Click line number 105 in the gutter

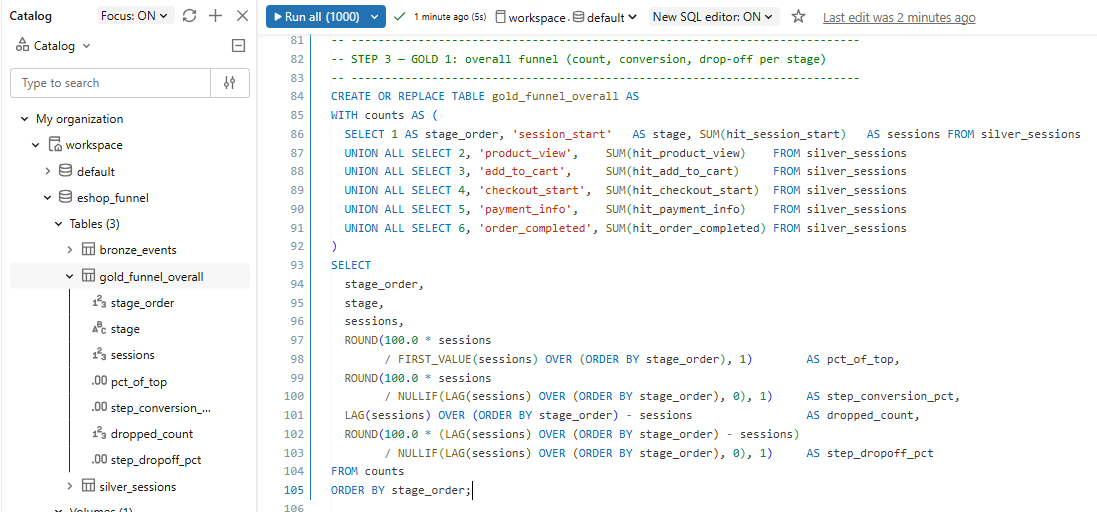[x=292, y=490]
